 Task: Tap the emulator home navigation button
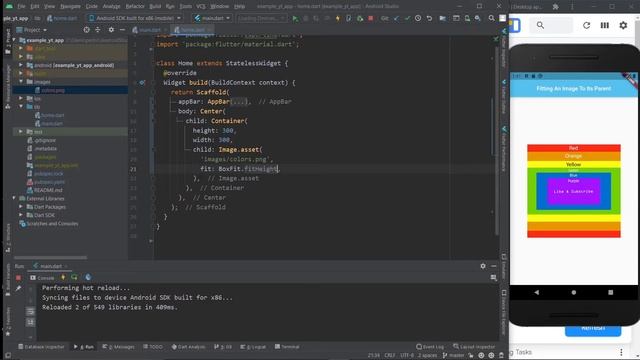click(x=574, y=292)
